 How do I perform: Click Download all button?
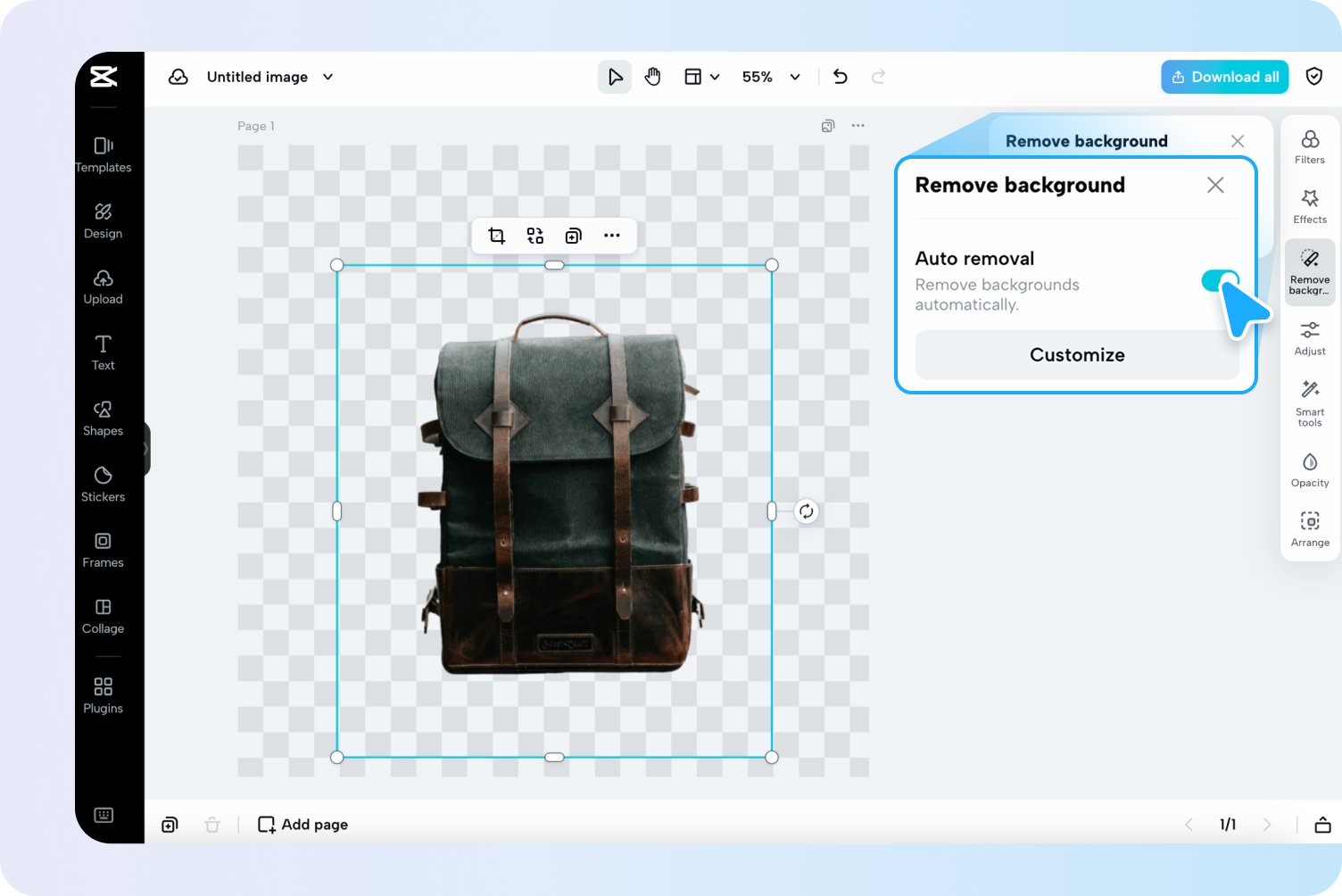[x=1224, y=77]
